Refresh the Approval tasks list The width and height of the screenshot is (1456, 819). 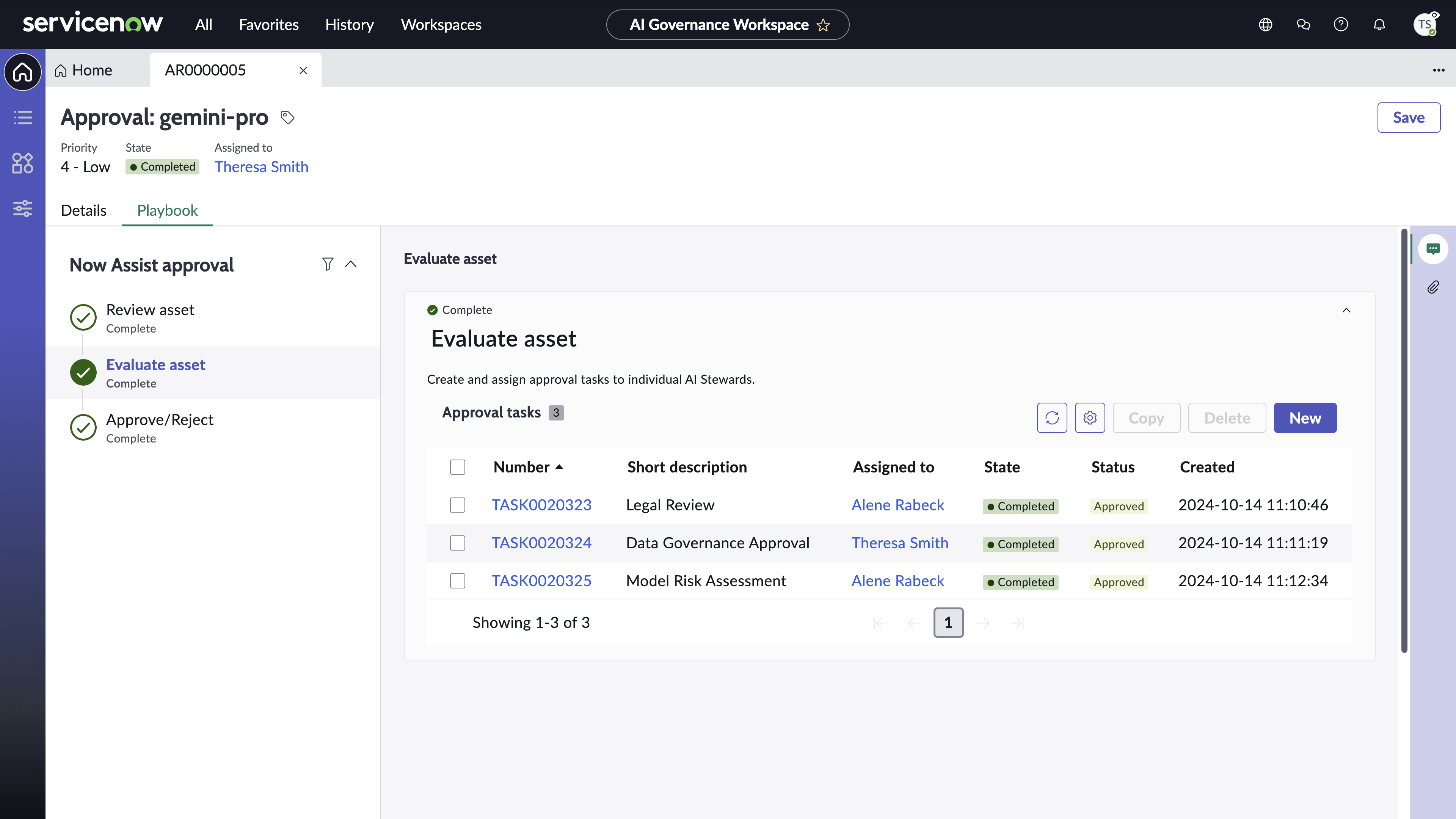click(x=1052, y=418)
